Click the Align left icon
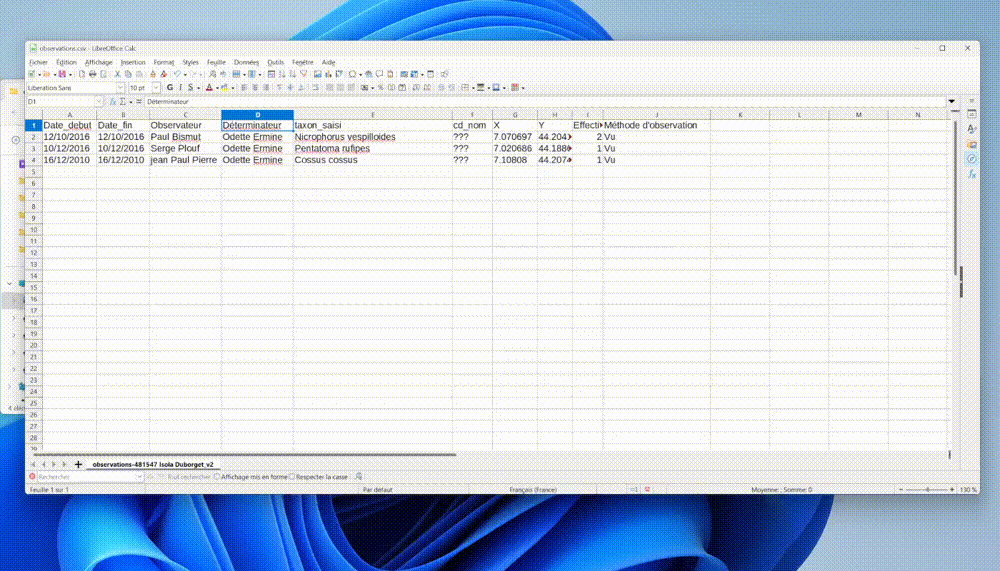This screenshot has width=1000, height=571. point(244,87)
